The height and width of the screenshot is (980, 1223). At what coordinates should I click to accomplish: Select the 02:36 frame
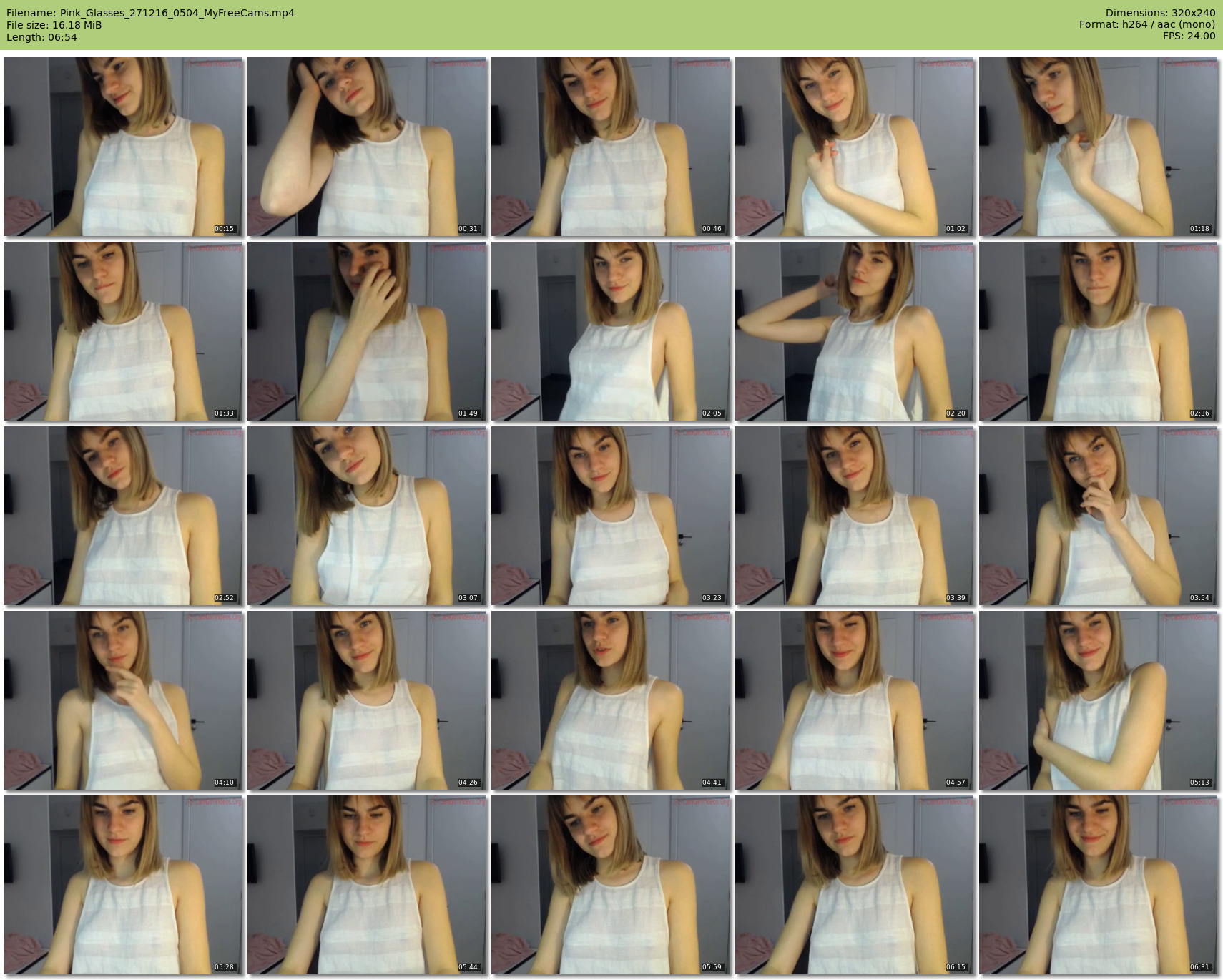point(1099,331)
